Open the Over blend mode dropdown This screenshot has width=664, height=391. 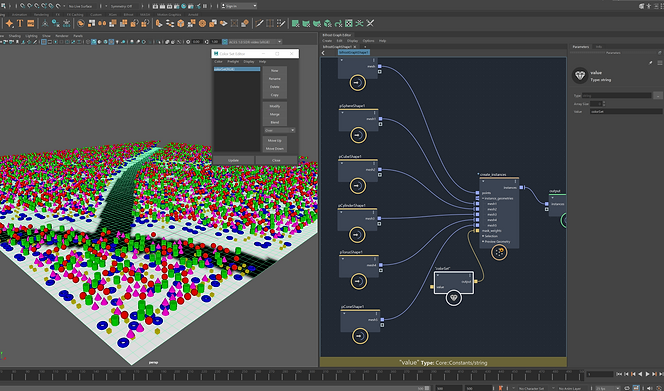click(x=279, y=130)
